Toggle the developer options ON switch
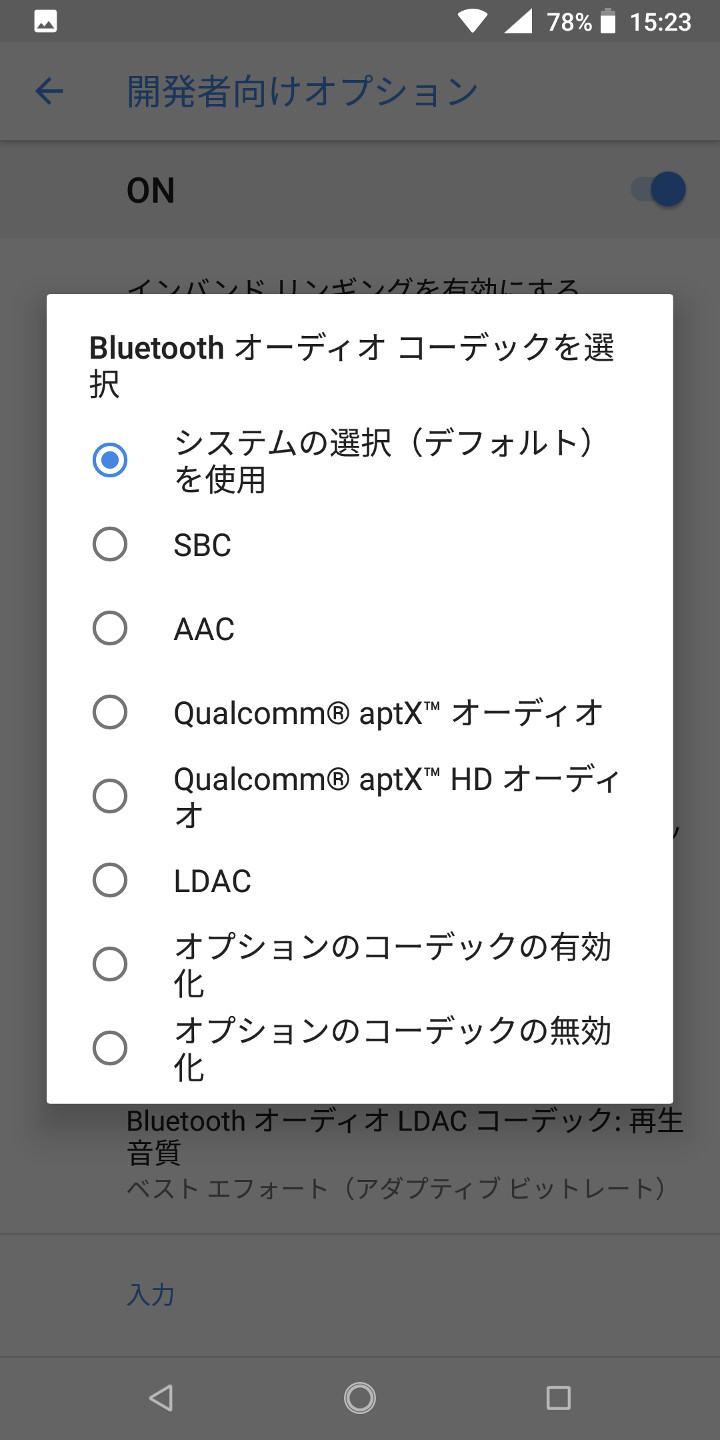The height and width of the screenshot is (1440, 720). (659, 190)
